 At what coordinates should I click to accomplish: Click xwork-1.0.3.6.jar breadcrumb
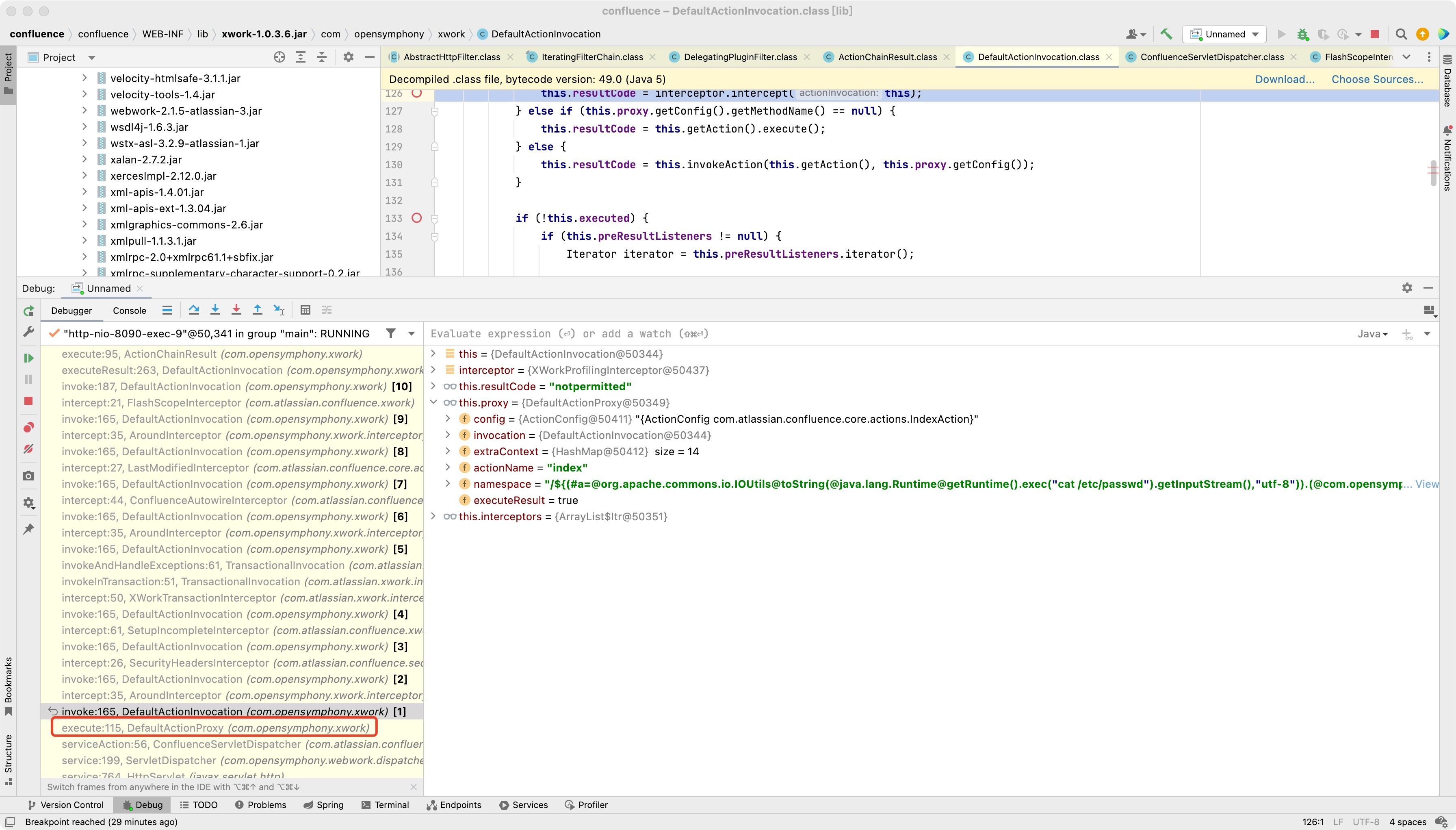264,34
